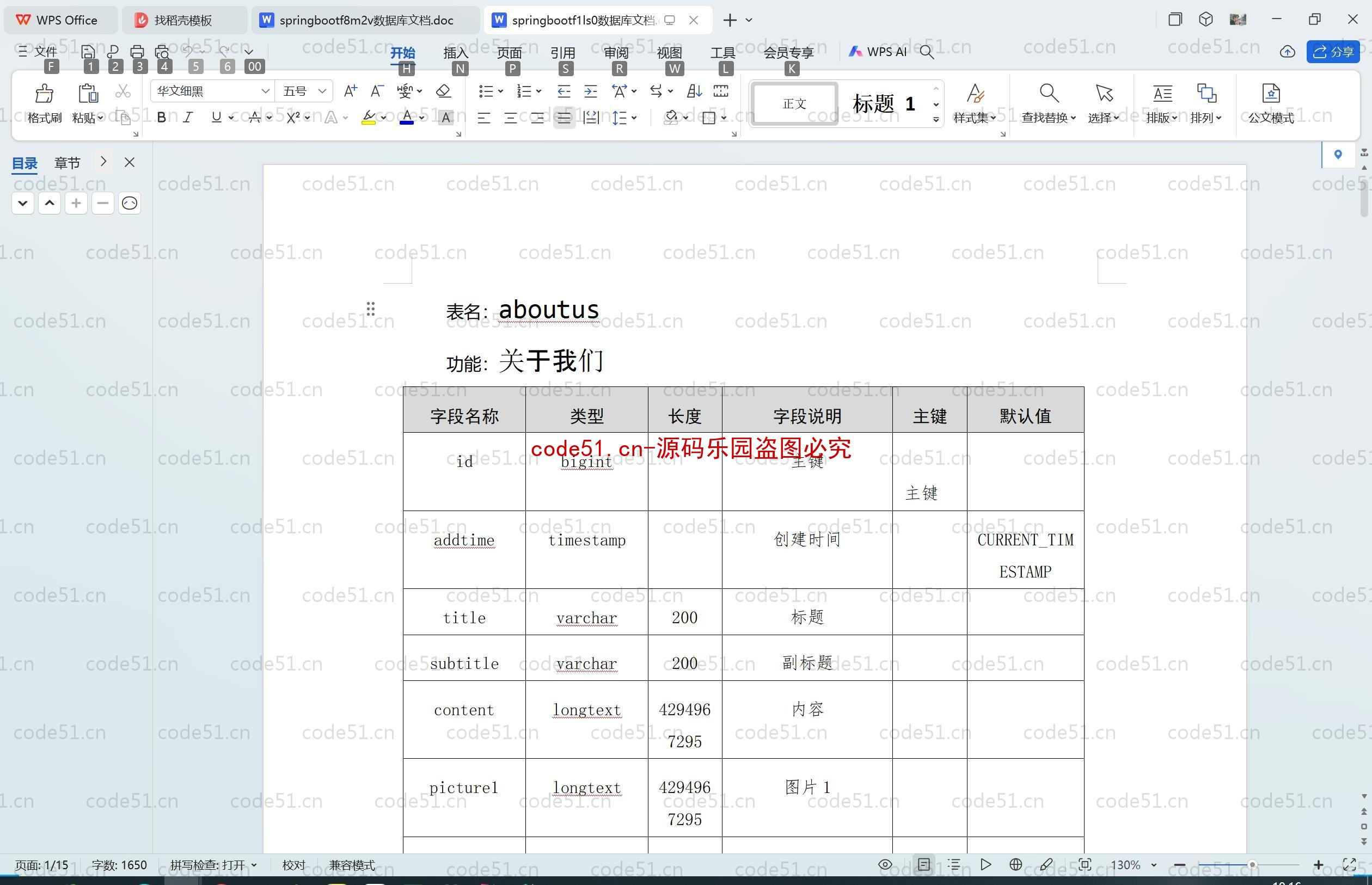Viewport: 1372px width, 885px height.
Task: Click the eye protection mode icon in status bar
Action: click(885, 864)
